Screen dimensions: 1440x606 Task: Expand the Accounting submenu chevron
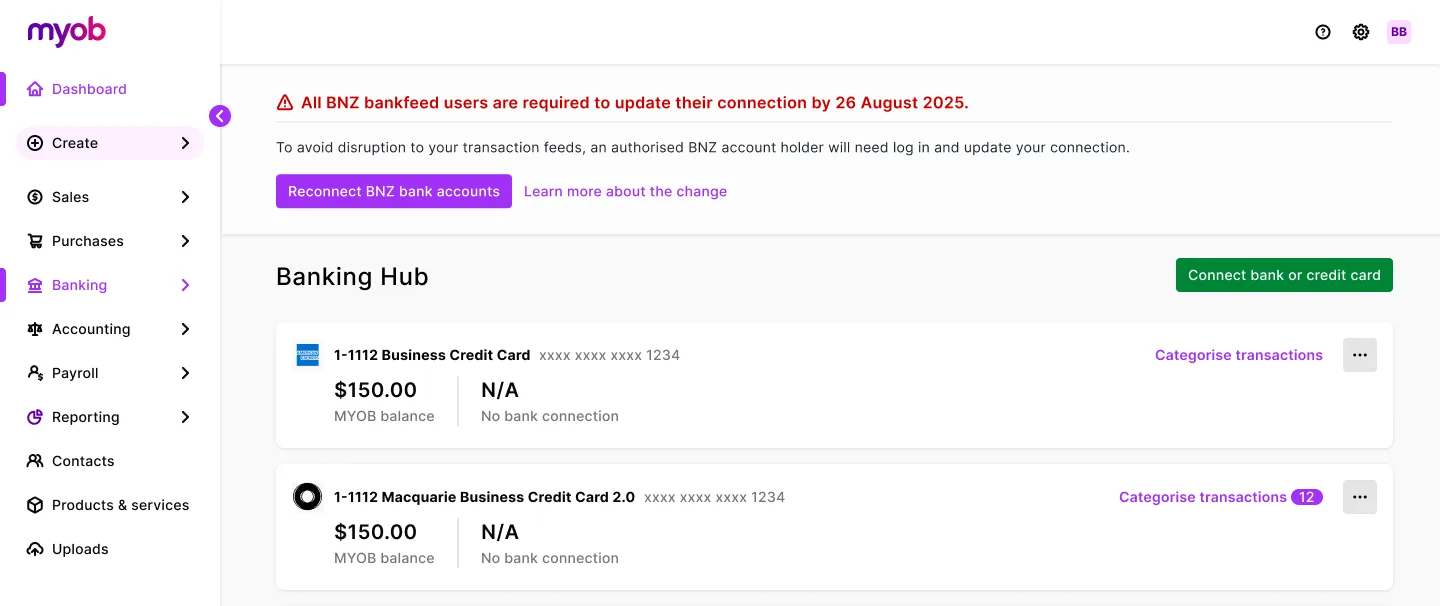185,329
